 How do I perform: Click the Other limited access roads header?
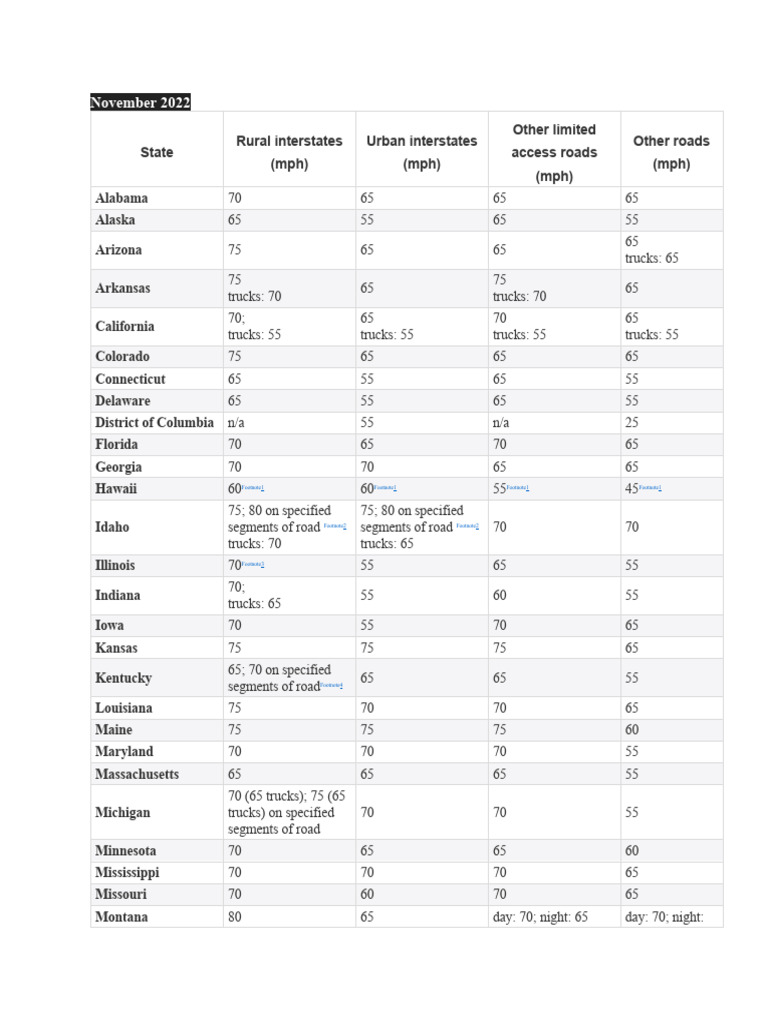tap(554, 152)
